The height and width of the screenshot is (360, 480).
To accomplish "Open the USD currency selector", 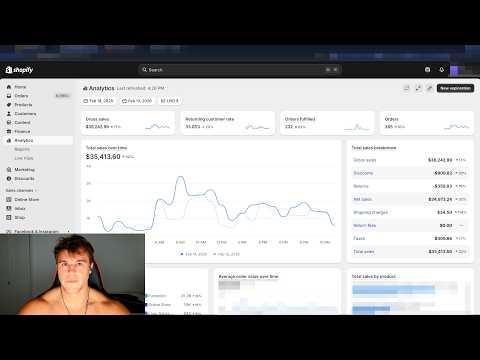I will (x=170, y=101).
